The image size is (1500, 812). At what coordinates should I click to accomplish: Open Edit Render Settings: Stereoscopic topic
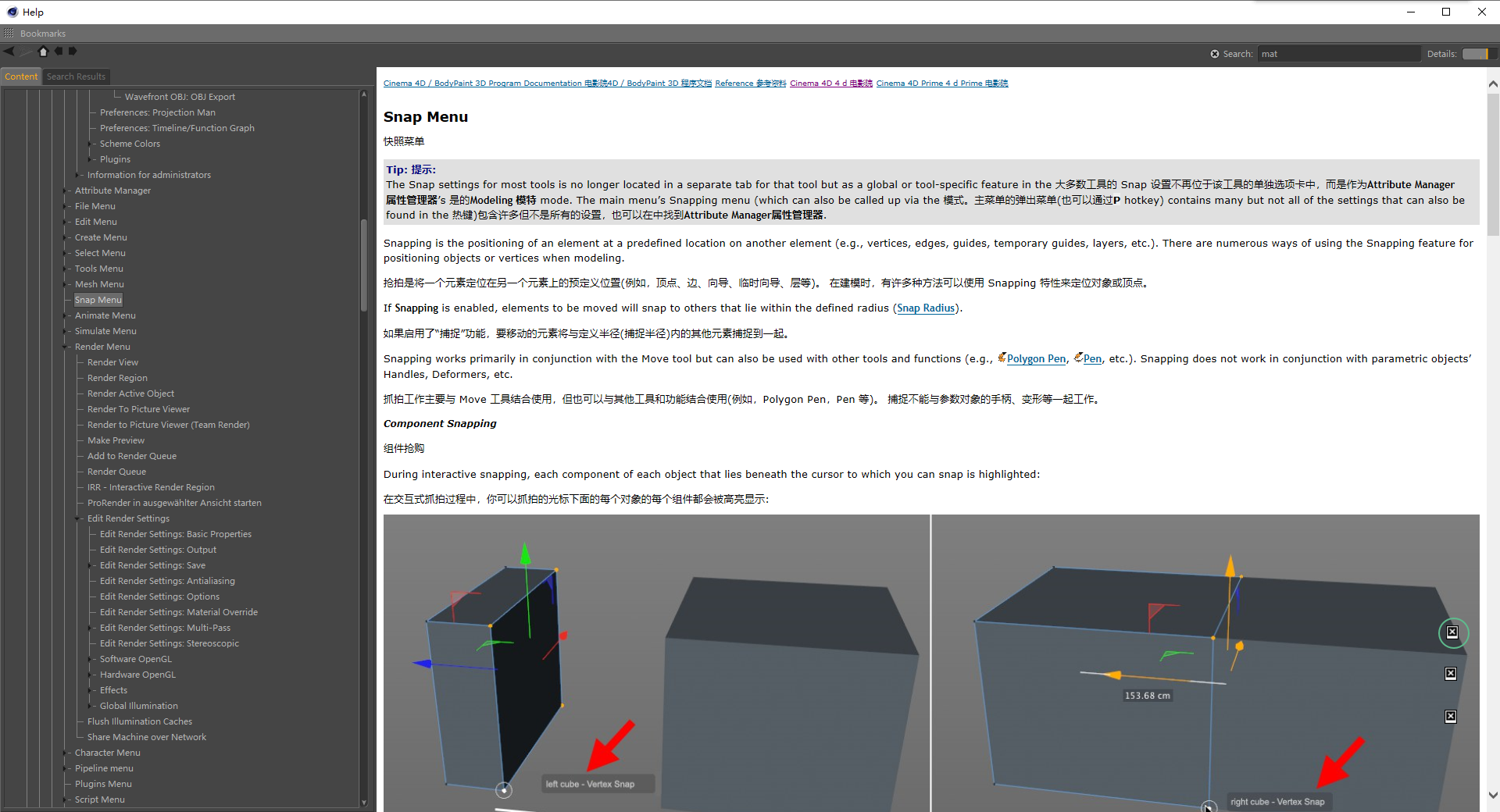coord(170,643)
